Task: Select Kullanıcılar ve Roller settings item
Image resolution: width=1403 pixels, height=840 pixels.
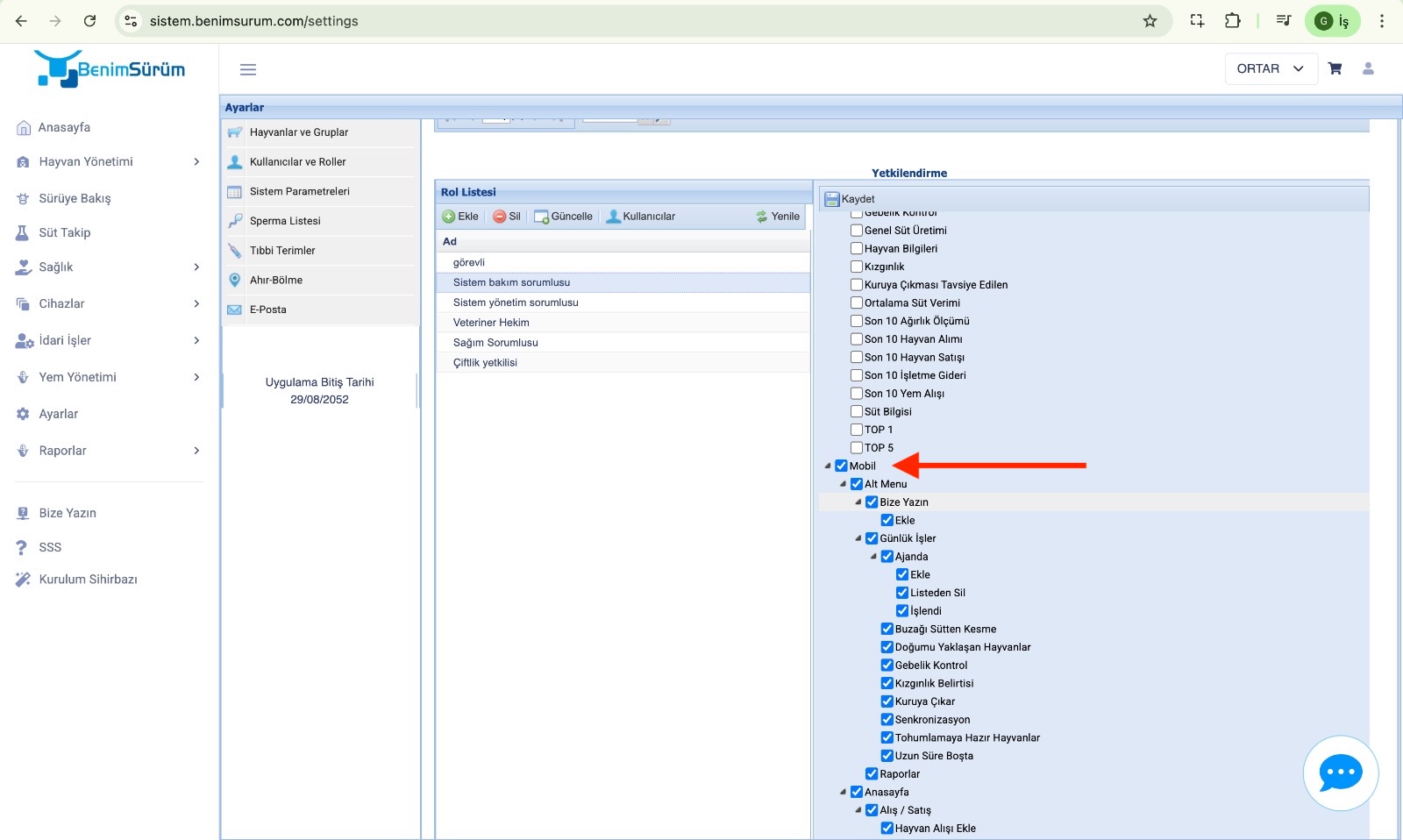Action: (298, 162)
